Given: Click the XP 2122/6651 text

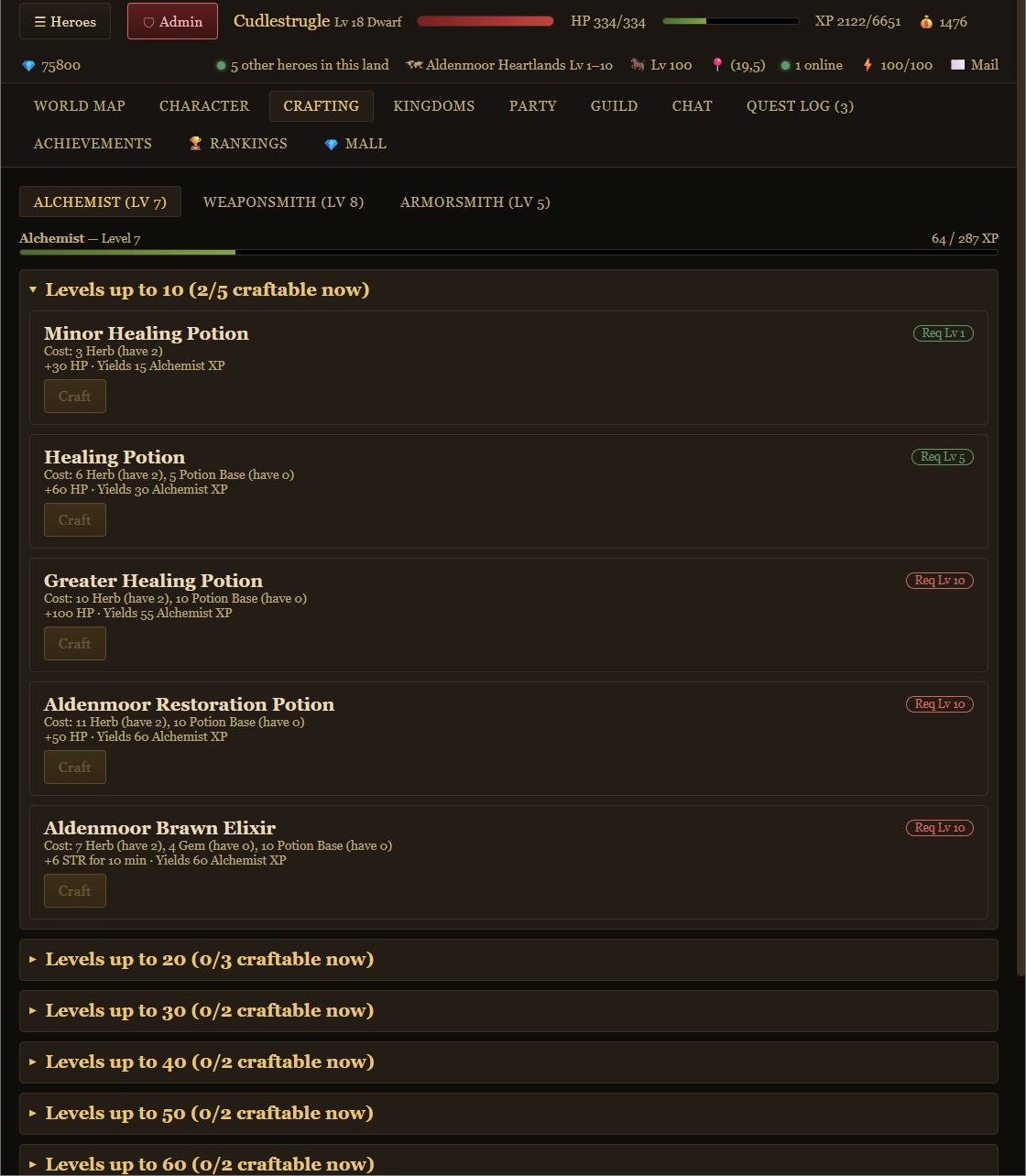Looking at the screenshot, I should (x=858, y=21).
